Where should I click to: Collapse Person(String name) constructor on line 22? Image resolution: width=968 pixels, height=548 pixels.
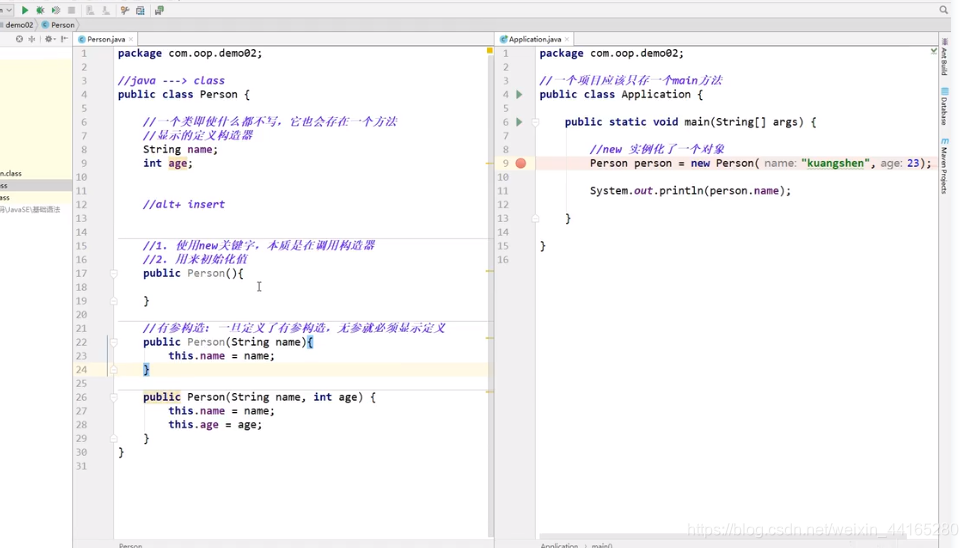pos(114,342)
